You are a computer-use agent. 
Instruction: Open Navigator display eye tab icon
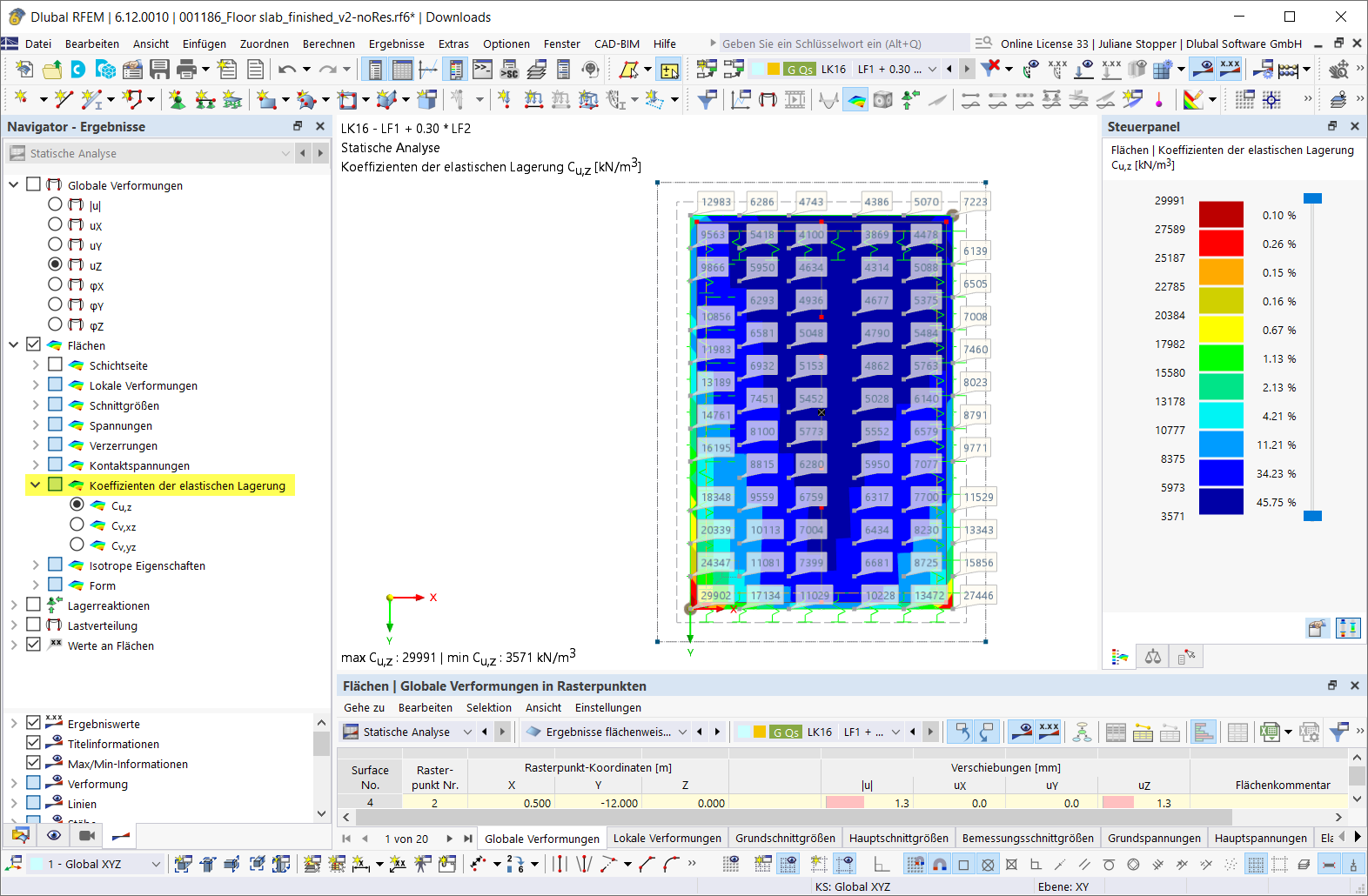tap(54, 836)
